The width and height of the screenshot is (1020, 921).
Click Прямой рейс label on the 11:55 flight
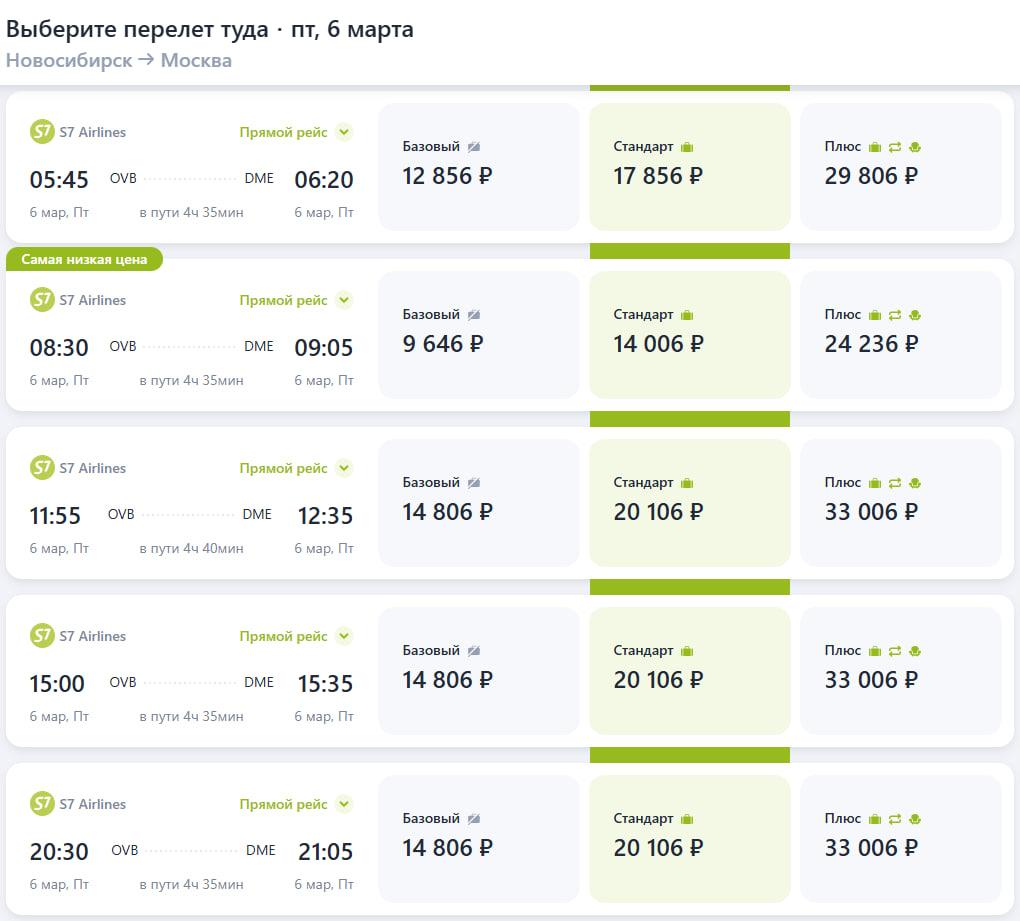[283, 468]
